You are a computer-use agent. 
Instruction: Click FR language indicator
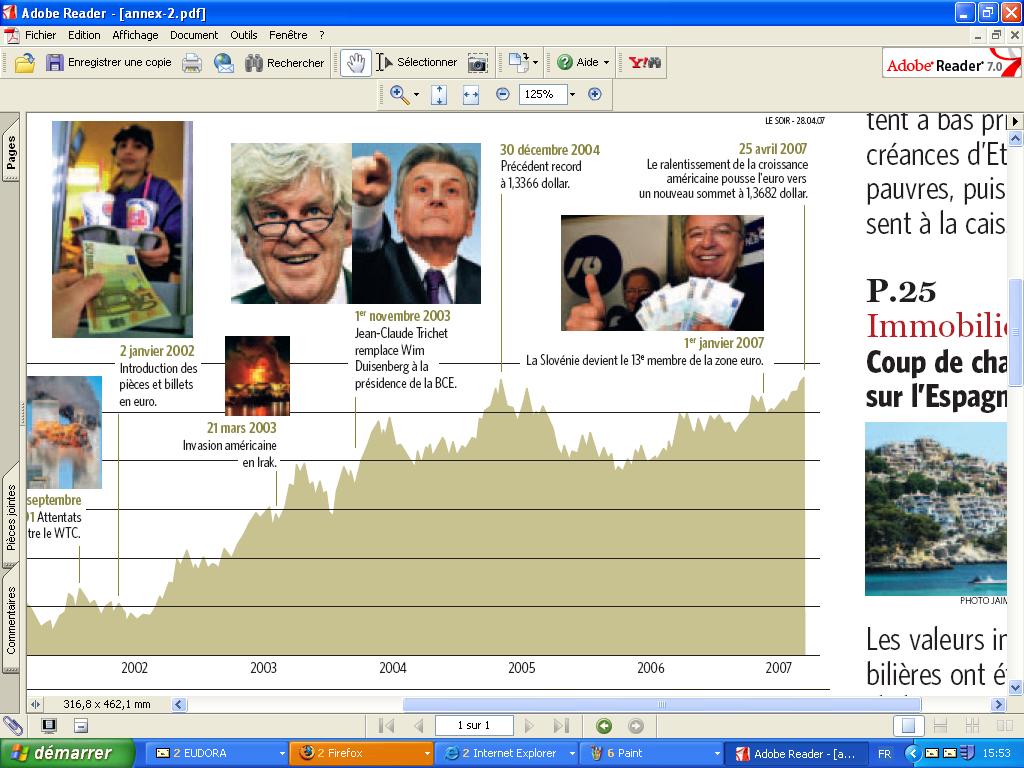[x=884, y=754]
